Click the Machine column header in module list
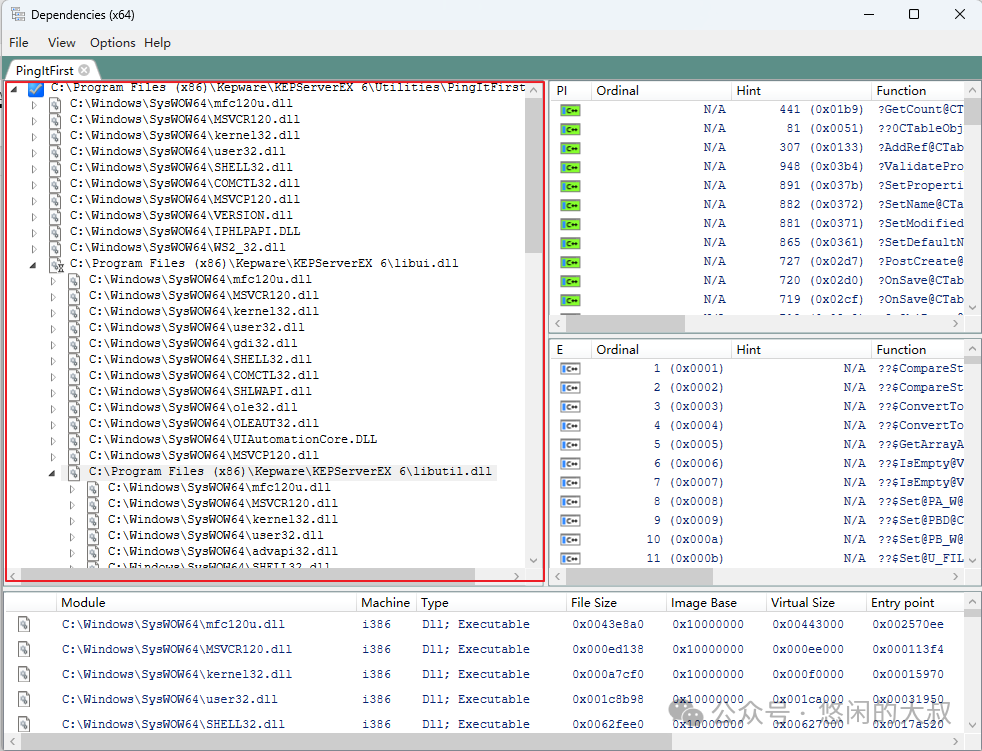 pos(385,603)
